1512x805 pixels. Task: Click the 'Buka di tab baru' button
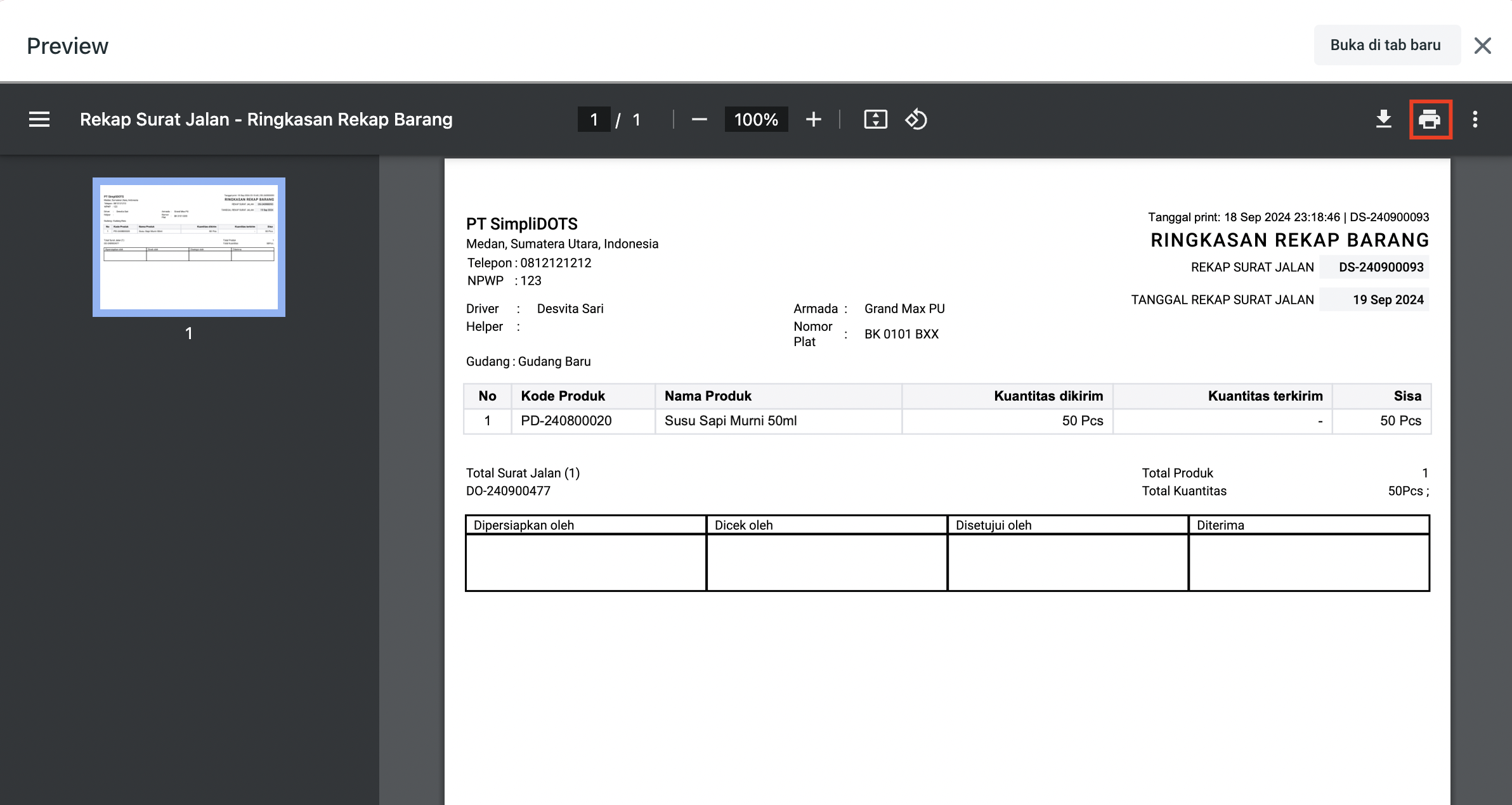[x=1386, y=45]
